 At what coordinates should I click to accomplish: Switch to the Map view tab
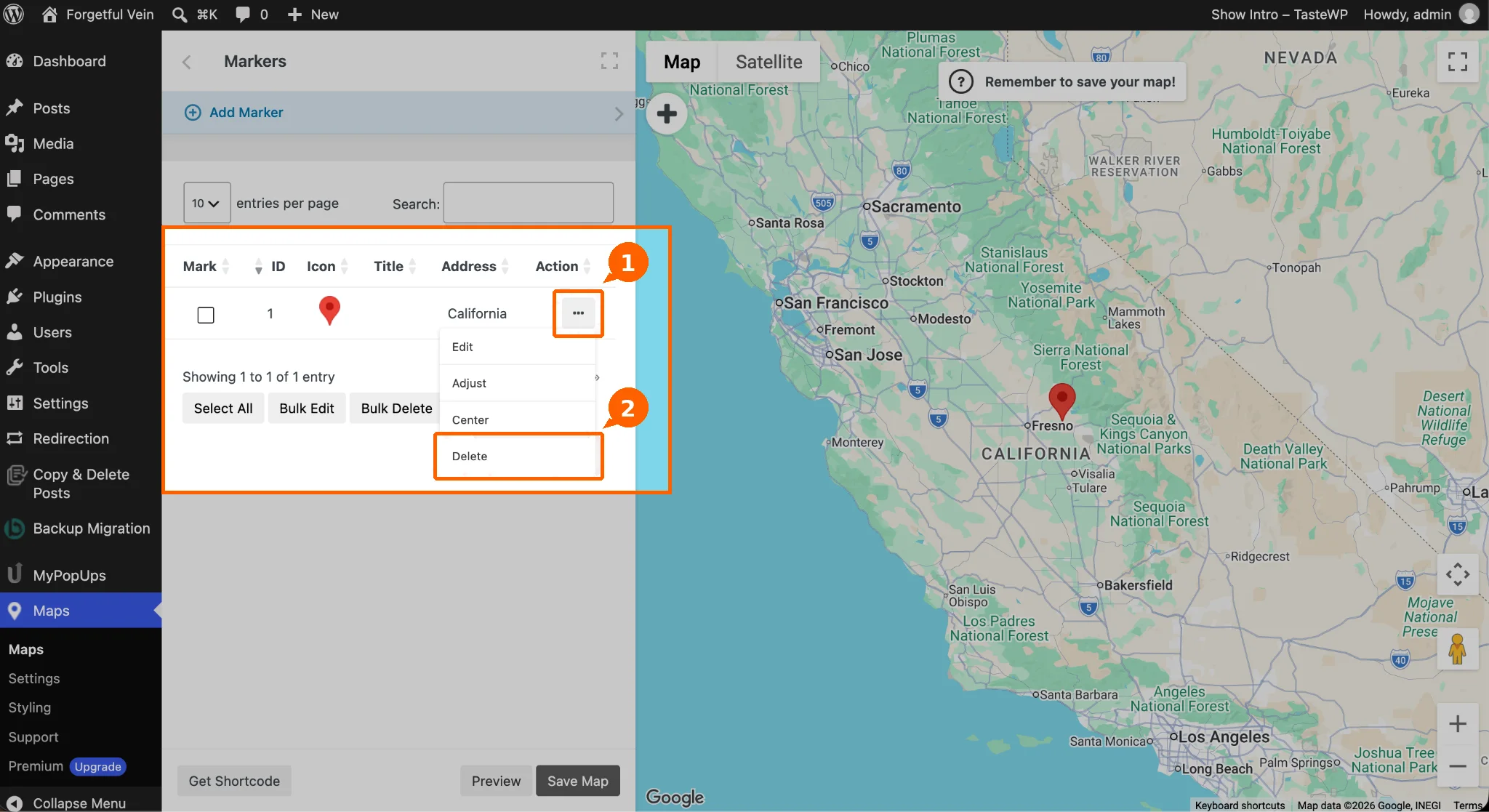pos(682,62)
